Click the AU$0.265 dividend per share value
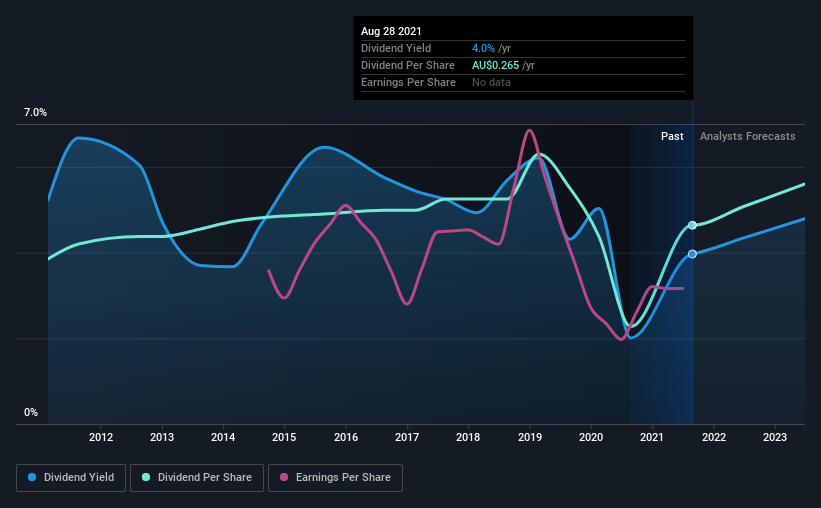Viewport: 821px width, 508px height. click(495, 65)
